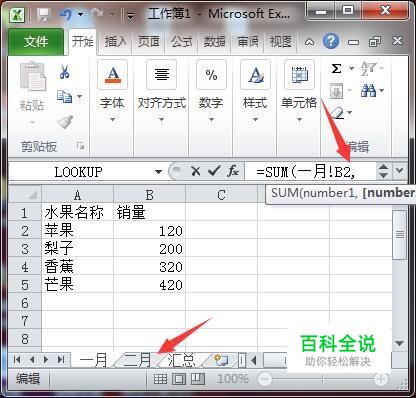Switch to the 二月 sheet tab
This screenshot has height=398, width=416.
pos(137,360)
